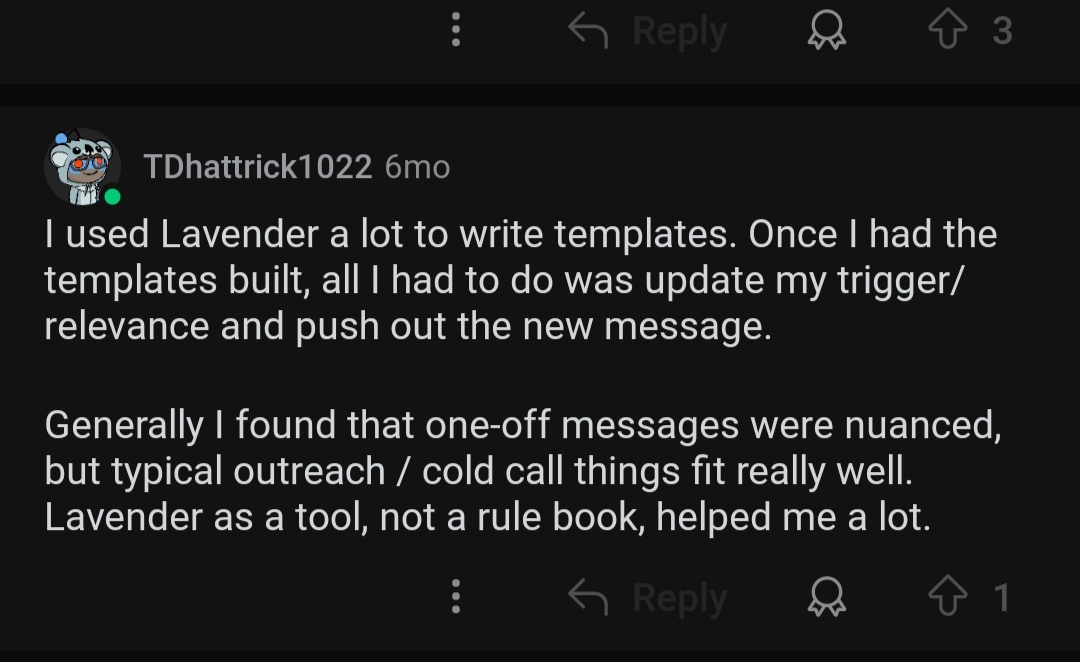Image resolution: width=1080 pixels, height=662 pixels.
Task: Tap the dark divider between the comments
Action: (540, 95)
